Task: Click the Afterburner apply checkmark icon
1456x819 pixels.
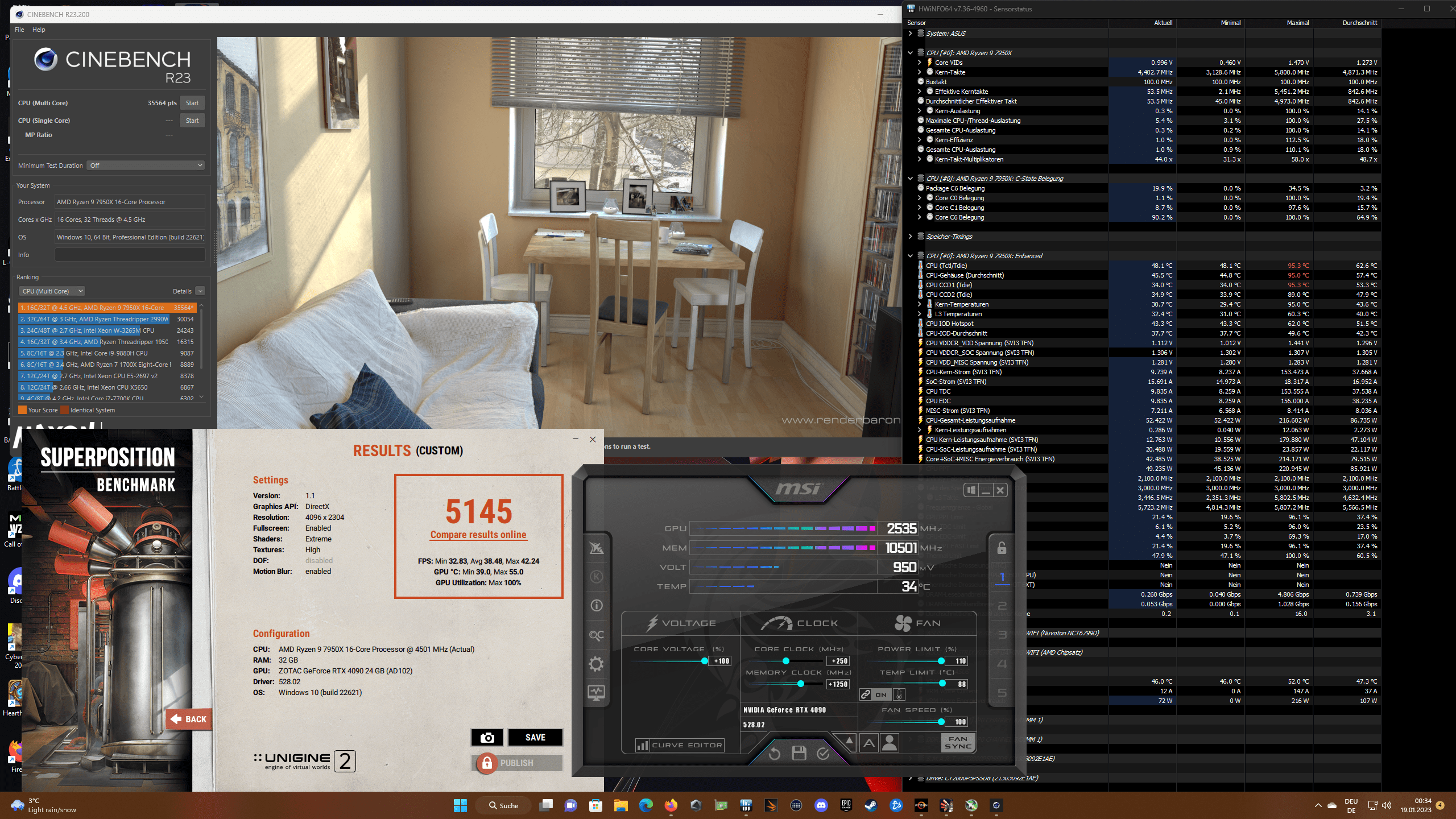Action: coord(823,754)
